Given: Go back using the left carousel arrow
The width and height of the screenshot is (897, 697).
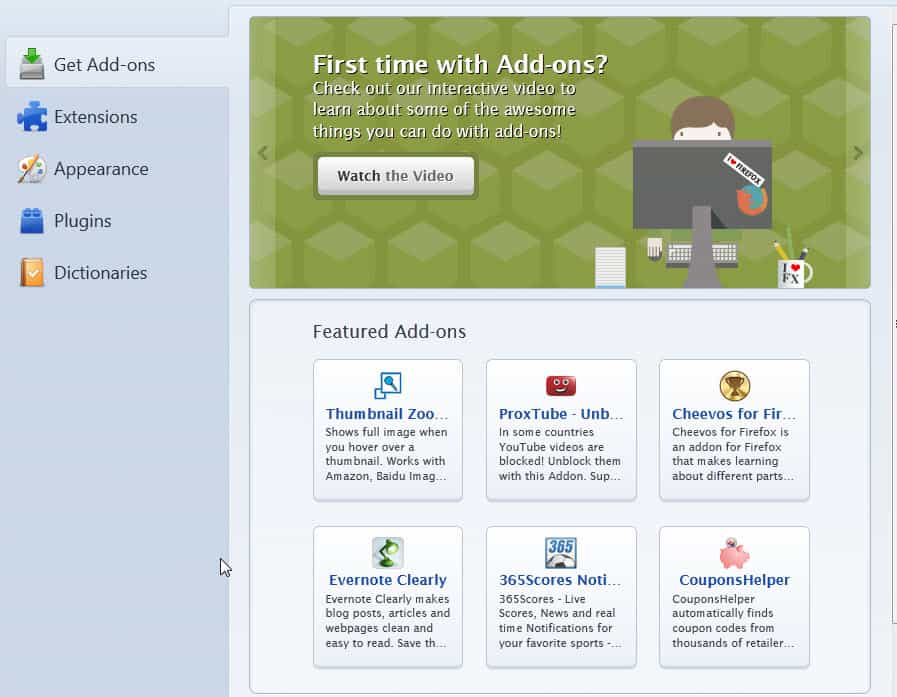Looking at the screenshot, I should coord(263,153).
